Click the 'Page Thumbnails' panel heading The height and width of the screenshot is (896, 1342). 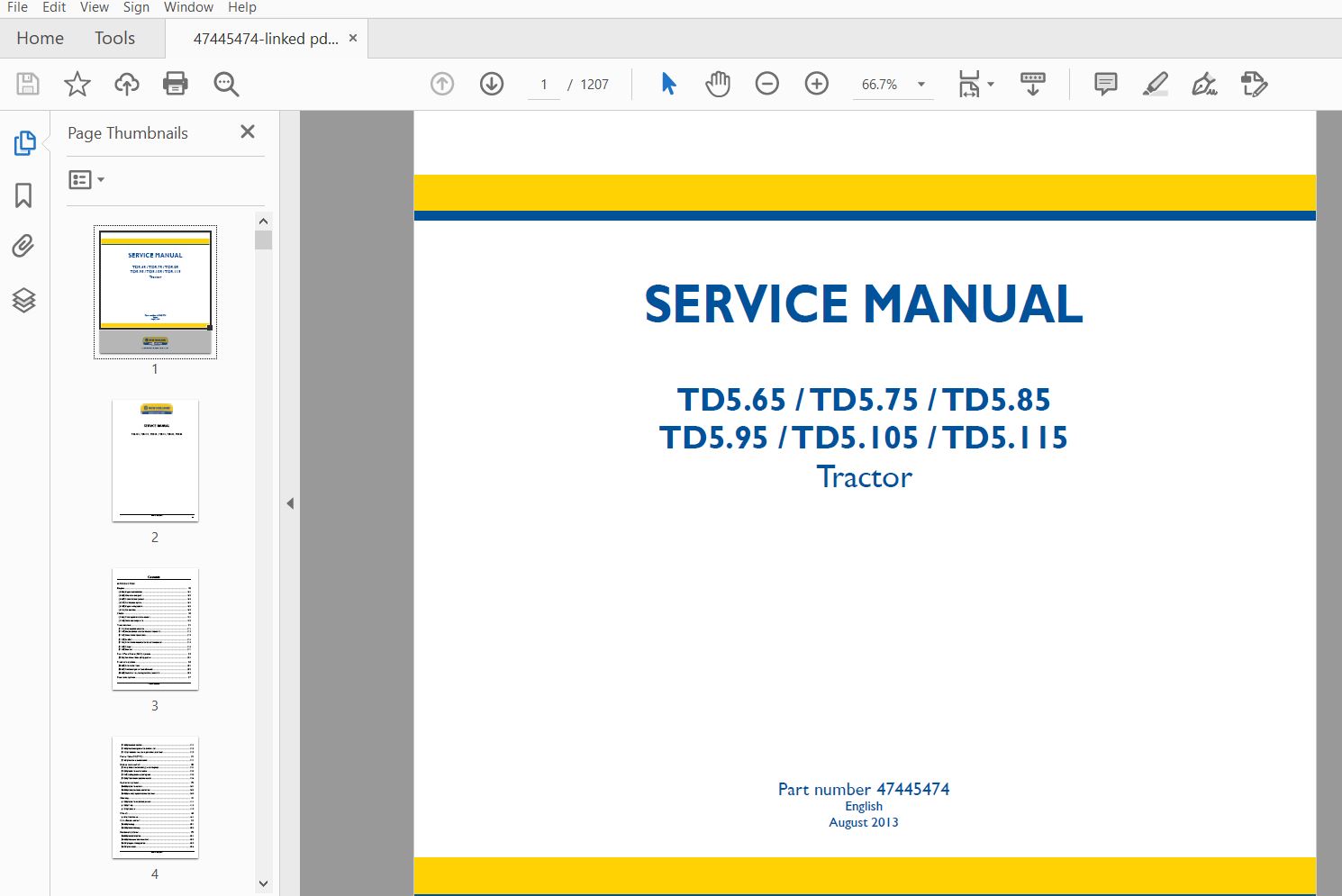(x=128, y=133)
